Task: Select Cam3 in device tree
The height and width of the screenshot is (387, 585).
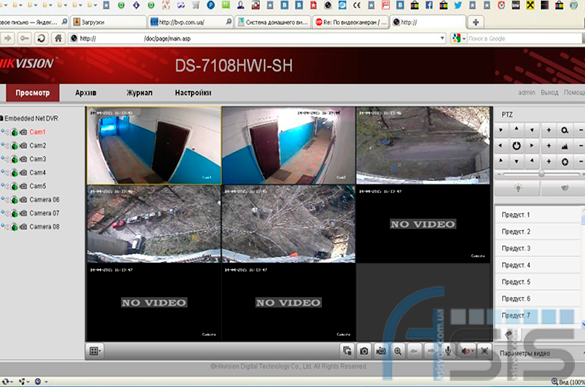Action: pyautogui.click(x=38, y=159)
